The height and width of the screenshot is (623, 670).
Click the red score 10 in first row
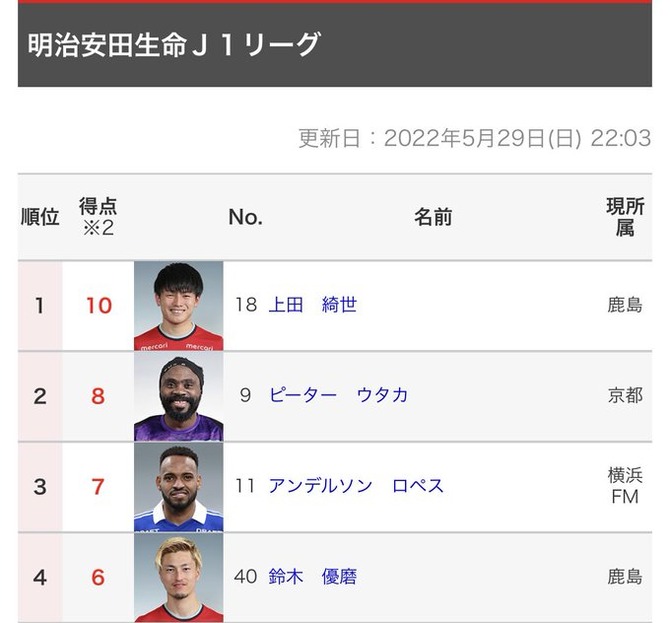tap(99, 306)
